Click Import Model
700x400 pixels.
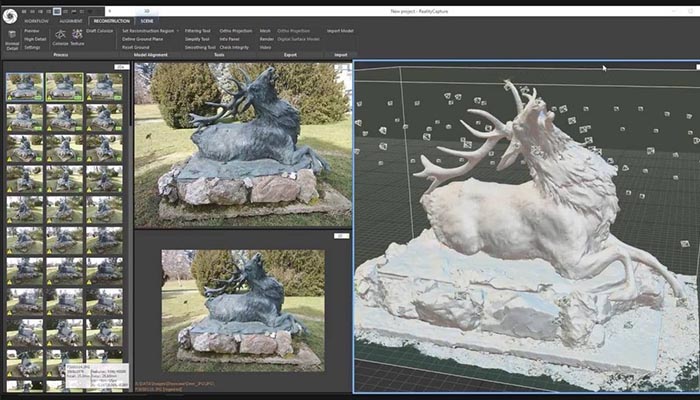pos(340,31)
